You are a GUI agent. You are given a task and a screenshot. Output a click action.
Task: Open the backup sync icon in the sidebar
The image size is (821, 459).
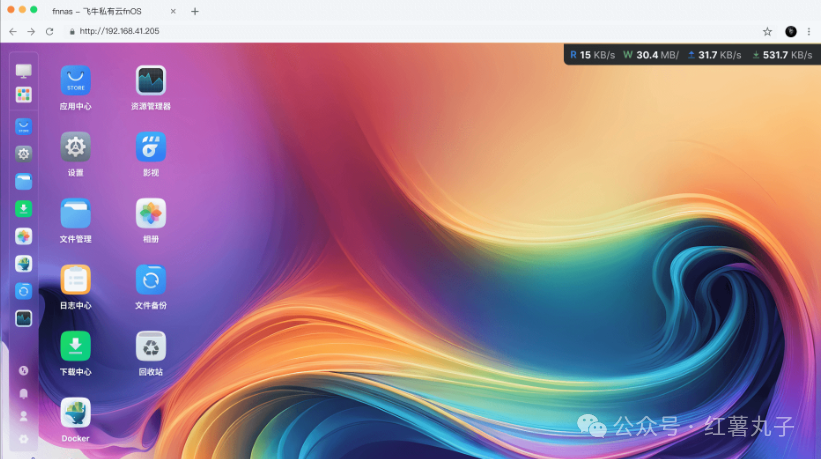click(24, 291)
